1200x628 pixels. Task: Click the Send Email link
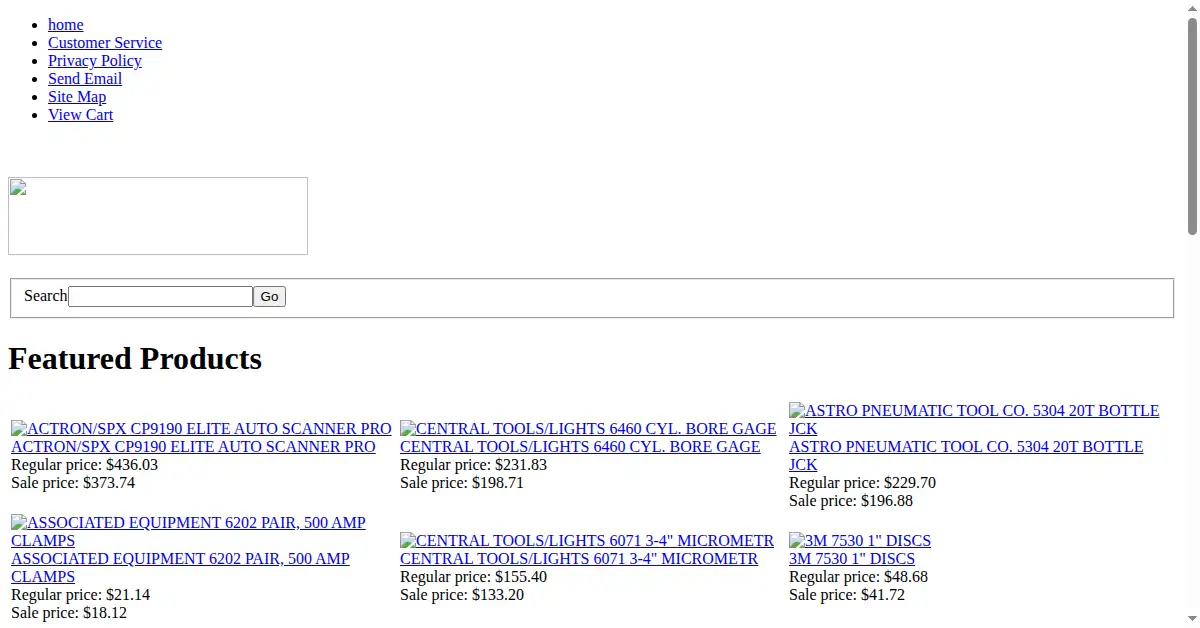click(x=85, y=79)
